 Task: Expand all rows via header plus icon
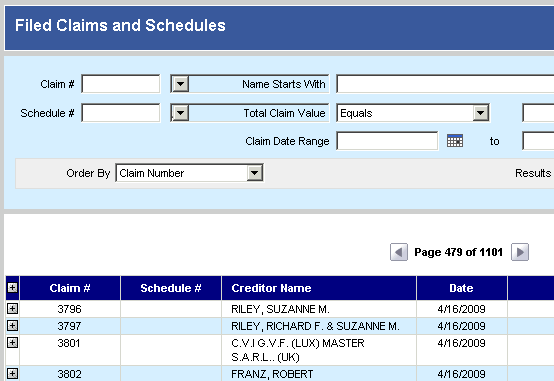click(12, 288)
